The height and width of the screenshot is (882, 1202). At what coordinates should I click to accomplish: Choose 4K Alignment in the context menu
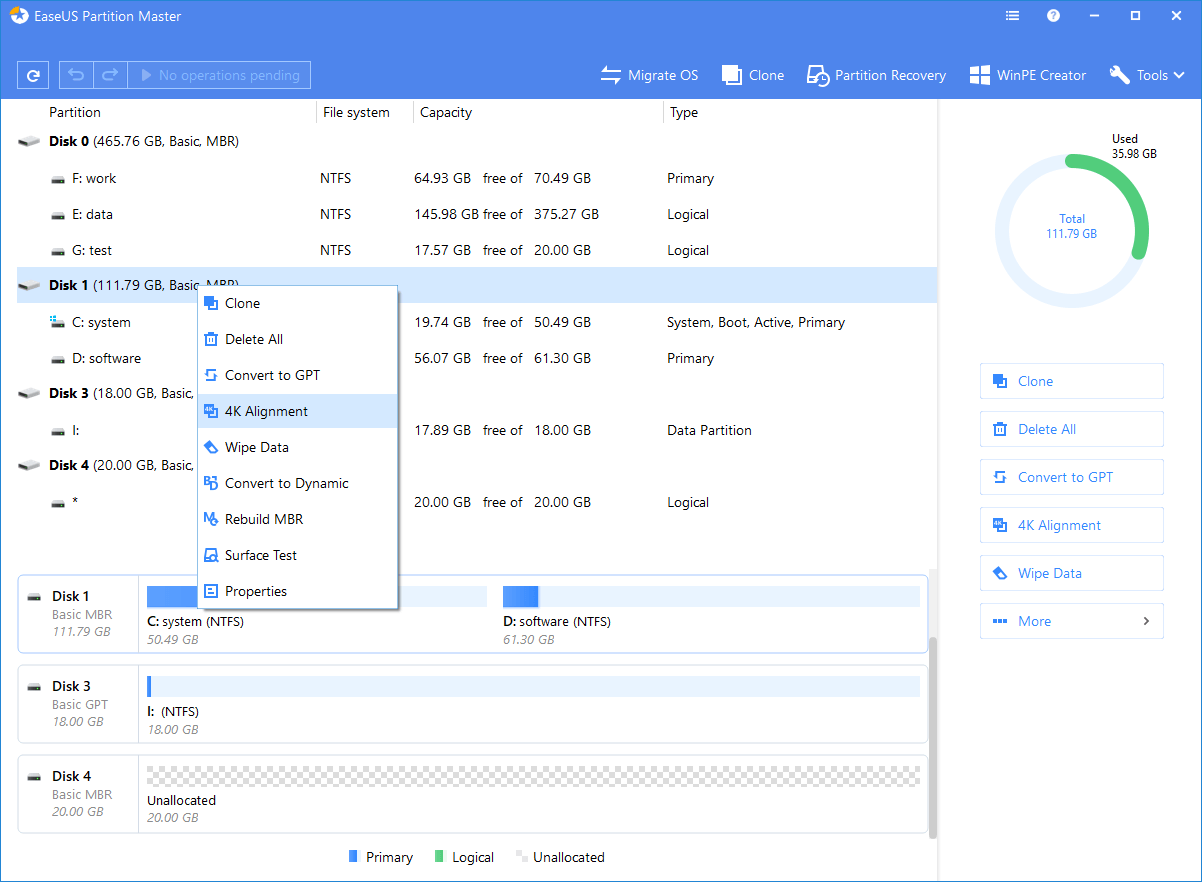point(266,411)
